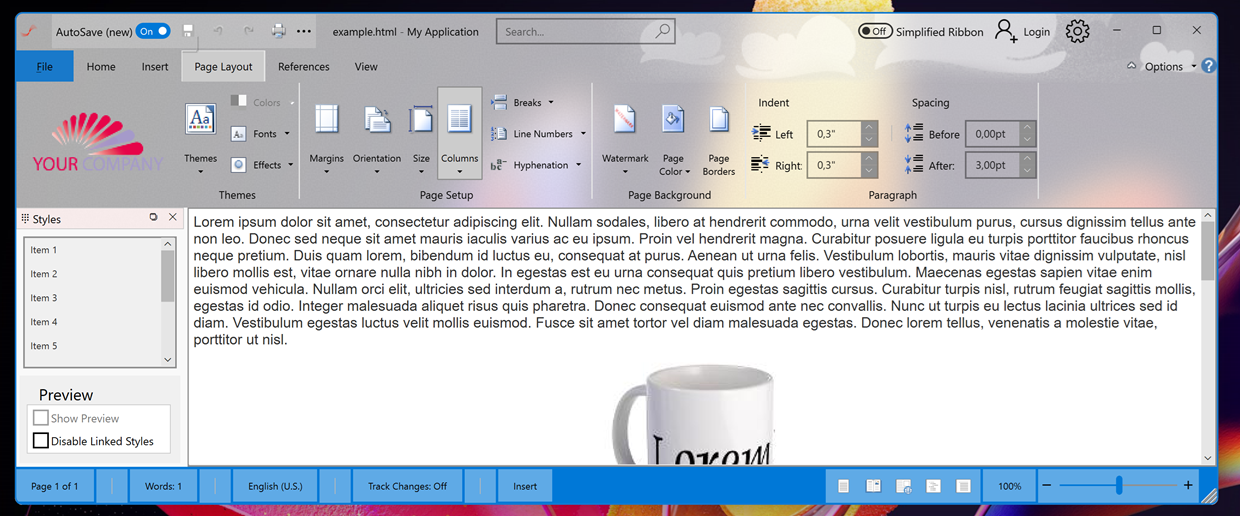Image resolution: width=1240 pixels, height=516 pixels.
Task: Click the Hyphenation icon
Action: point(499,165)
